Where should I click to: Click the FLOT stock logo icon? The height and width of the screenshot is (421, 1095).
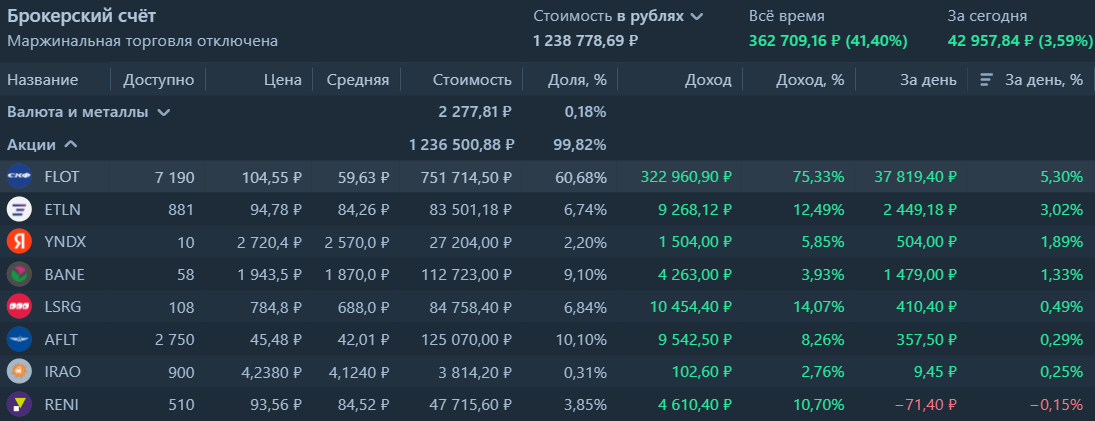20,177
